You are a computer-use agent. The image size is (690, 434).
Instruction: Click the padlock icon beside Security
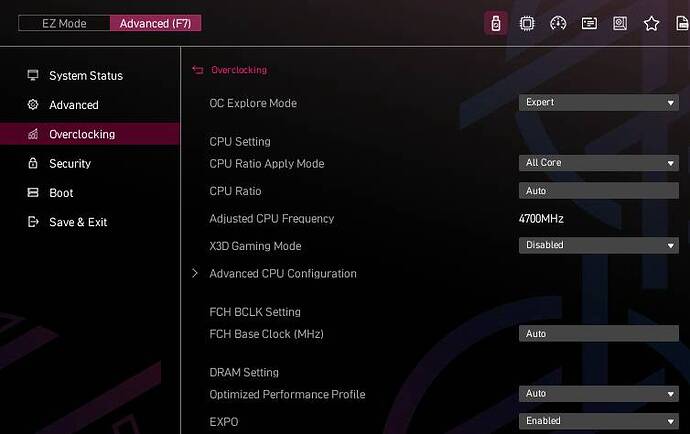click(33, 163)
